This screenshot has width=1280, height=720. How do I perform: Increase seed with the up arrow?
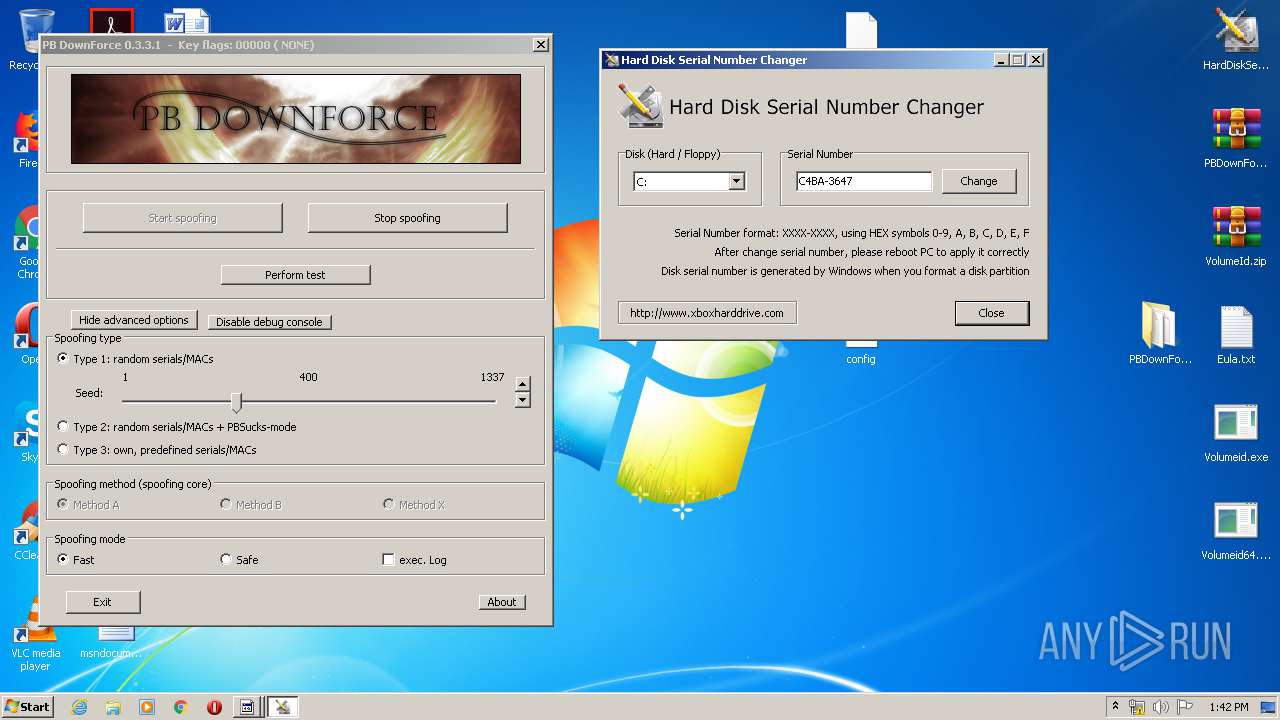click(522, 384)
